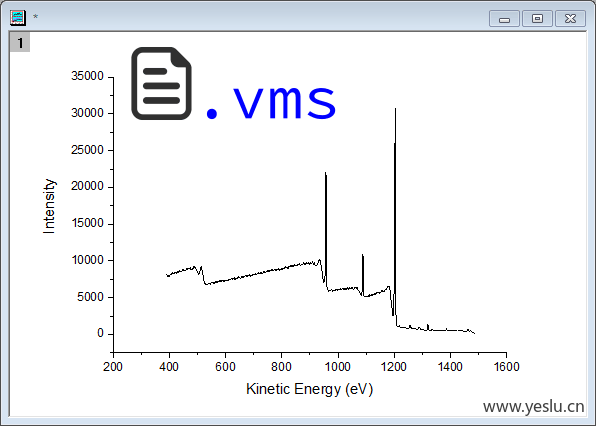Click the 20000 Y-axis tick label
This screenshot has height=426, width=596.
click(87, 186)
